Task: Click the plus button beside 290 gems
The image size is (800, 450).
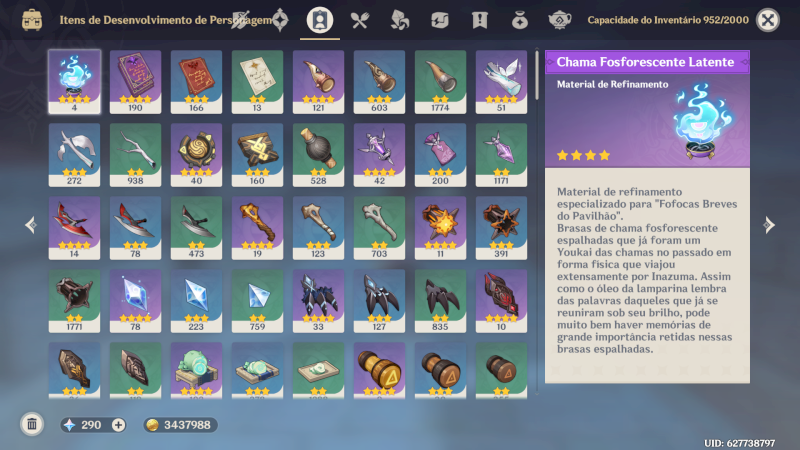Action: pos(118,425)
